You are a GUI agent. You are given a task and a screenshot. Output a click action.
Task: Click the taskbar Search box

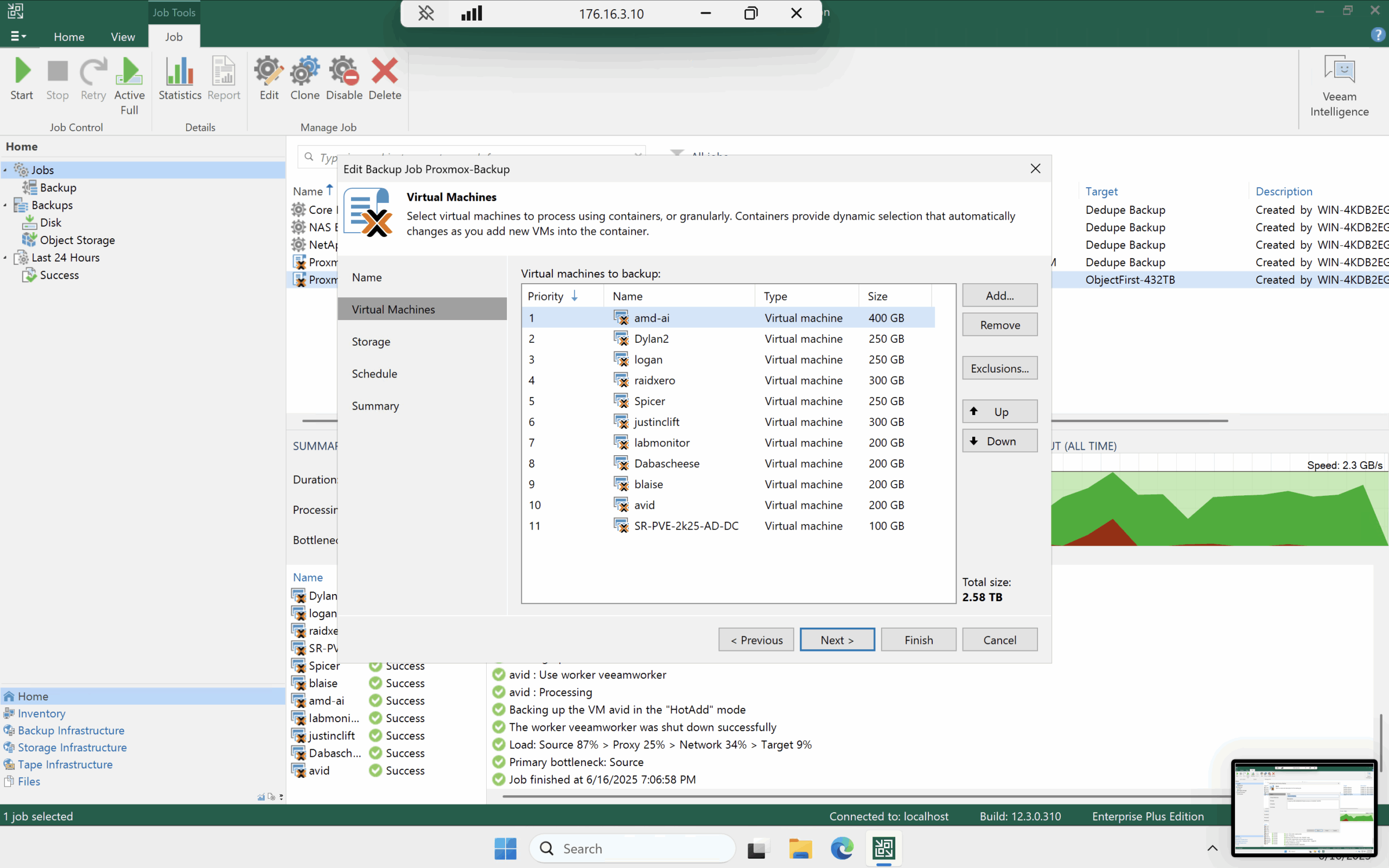633,848
